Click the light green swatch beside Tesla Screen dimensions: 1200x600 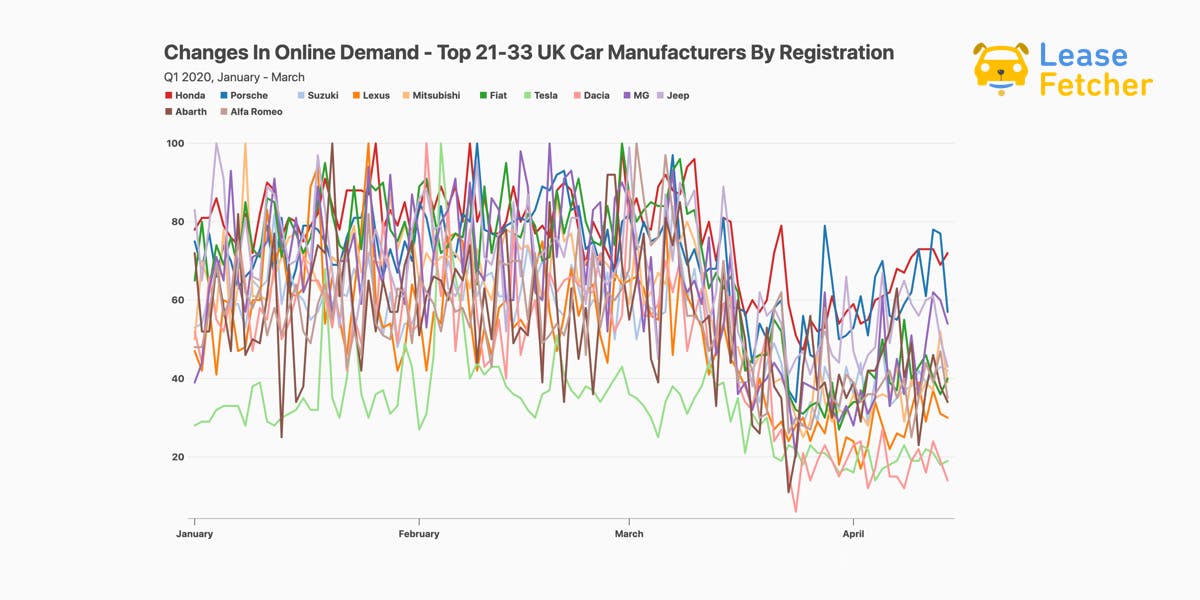(527, 96)
